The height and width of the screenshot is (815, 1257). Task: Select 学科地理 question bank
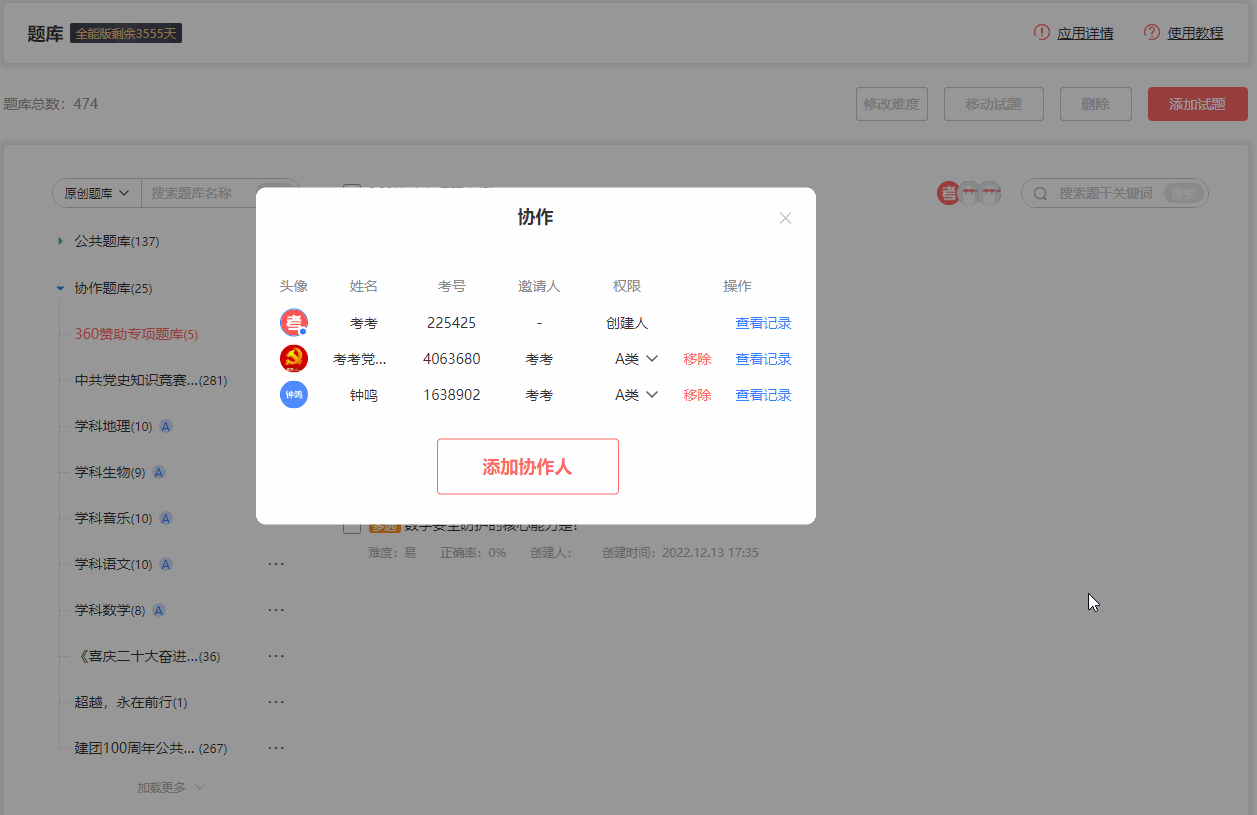tap(113, 426)
